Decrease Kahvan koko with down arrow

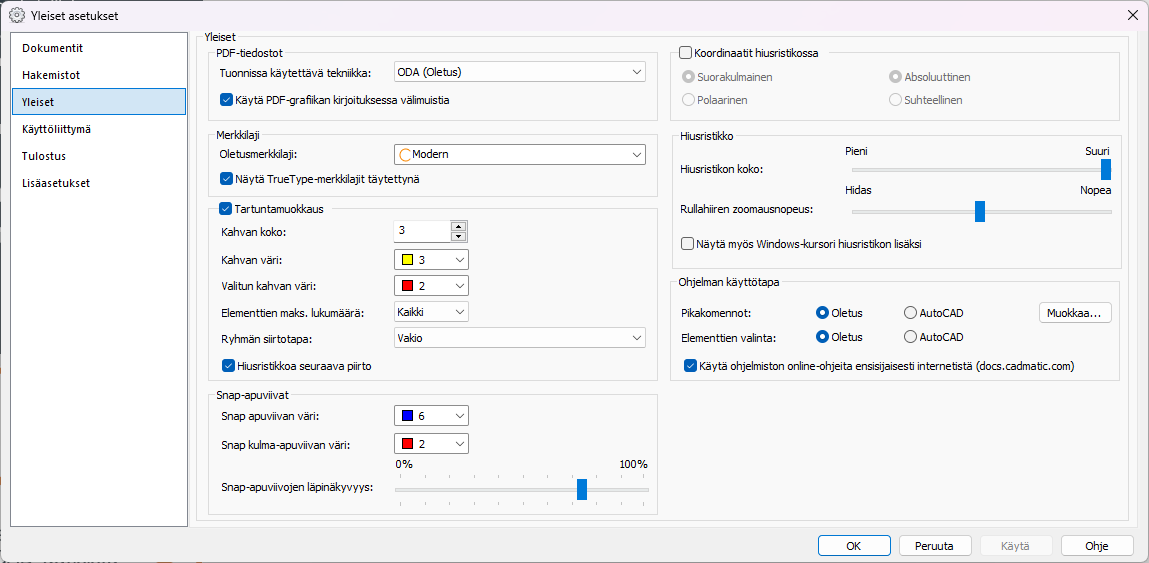point(459,236)
